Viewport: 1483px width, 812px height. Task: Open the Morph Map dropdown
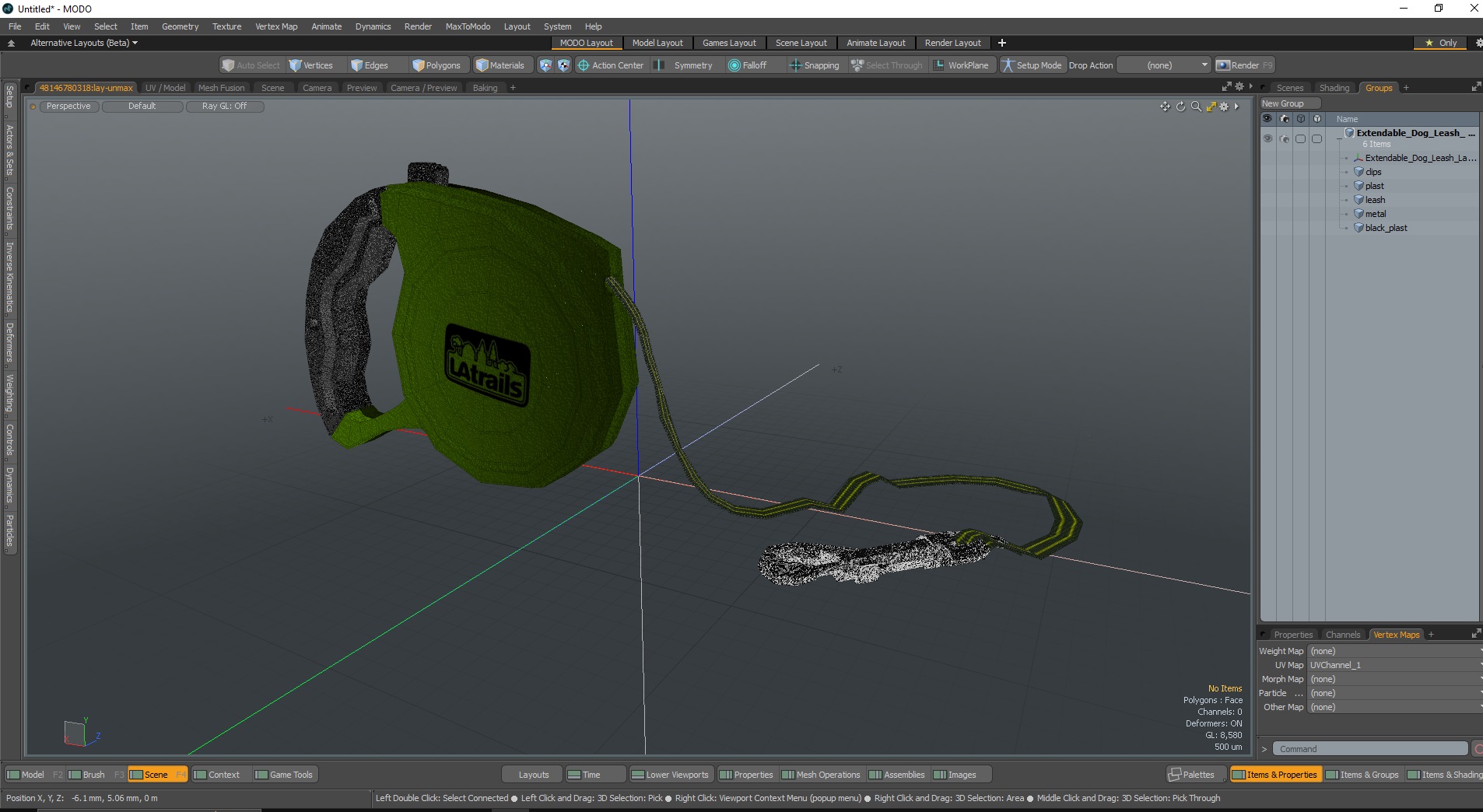click(1395, 679)
